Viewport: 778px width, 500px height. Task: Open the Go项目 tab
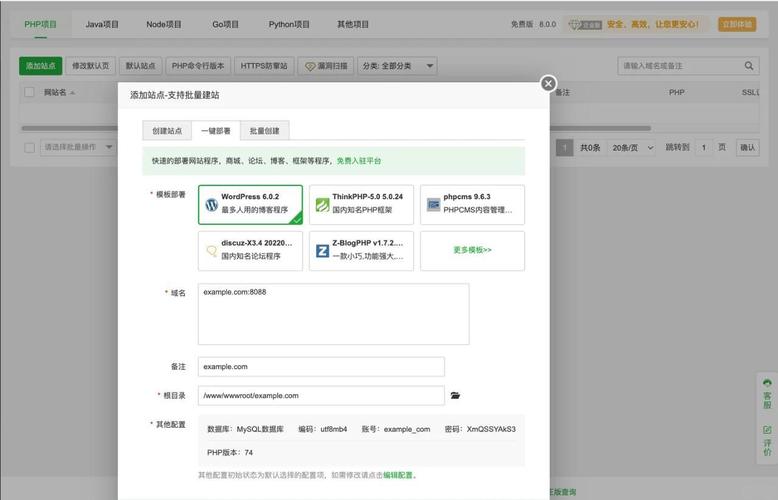226,24
